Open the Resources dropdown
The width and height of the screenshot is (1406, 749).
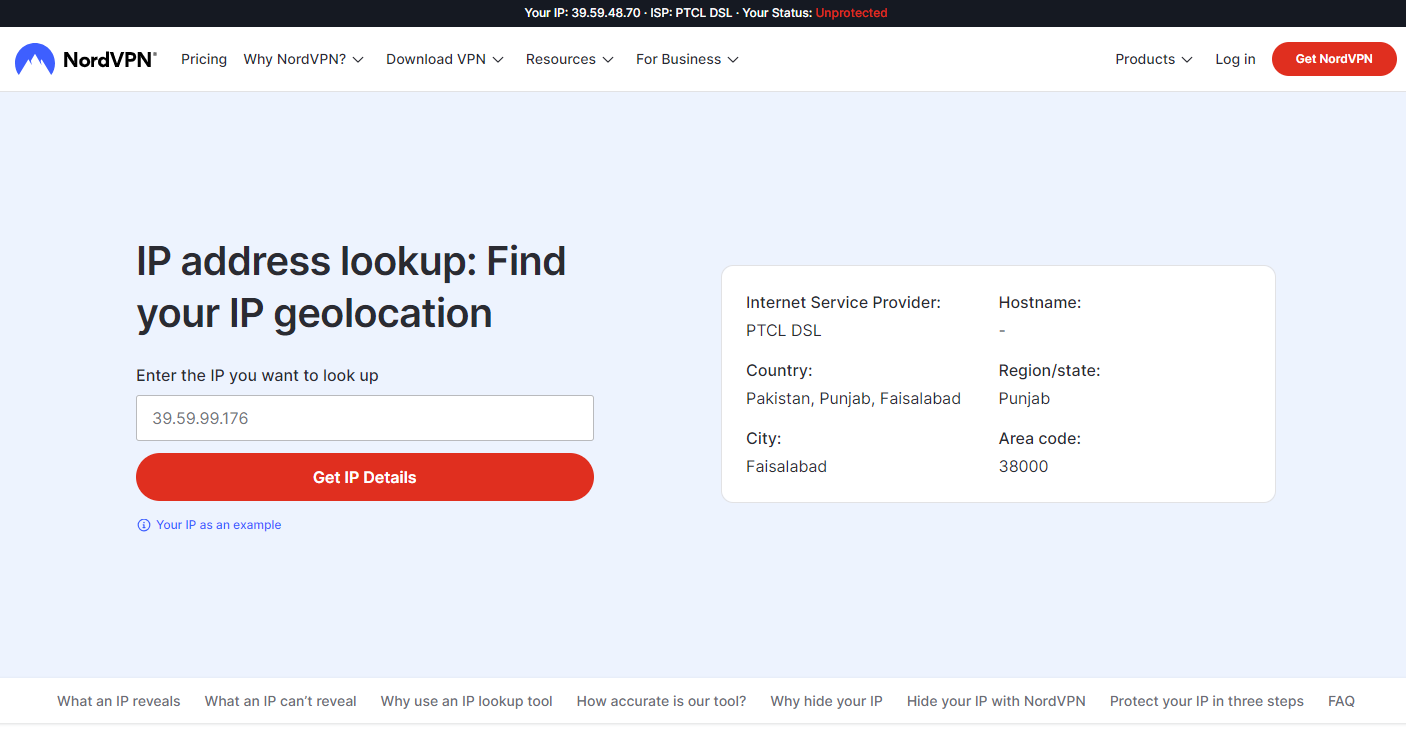(x=570, y=59)
